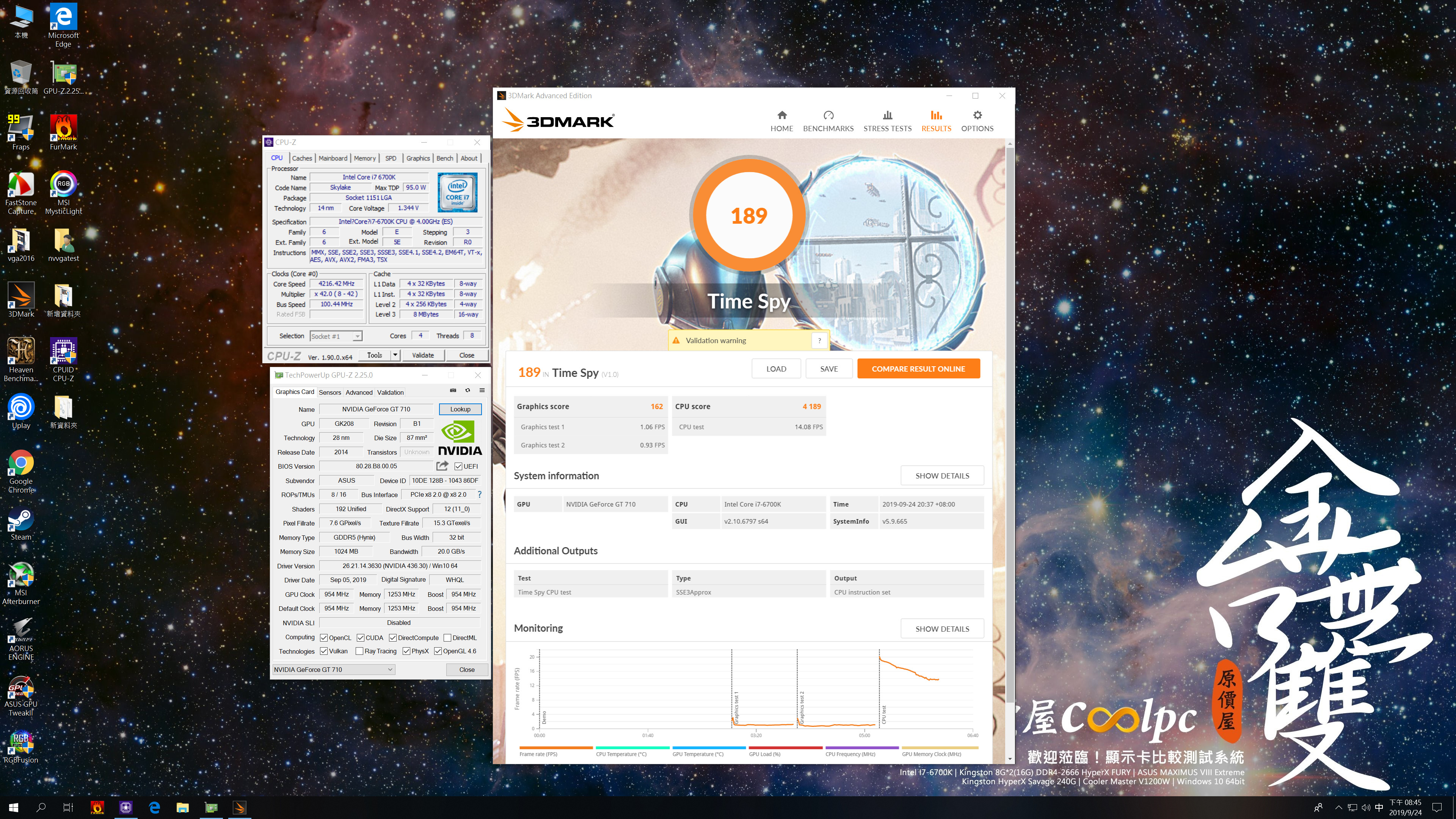Screen dimensions: 1456x819
Task: Toggle the Ray Tracing checkbox
Action: tap(359, 651)
